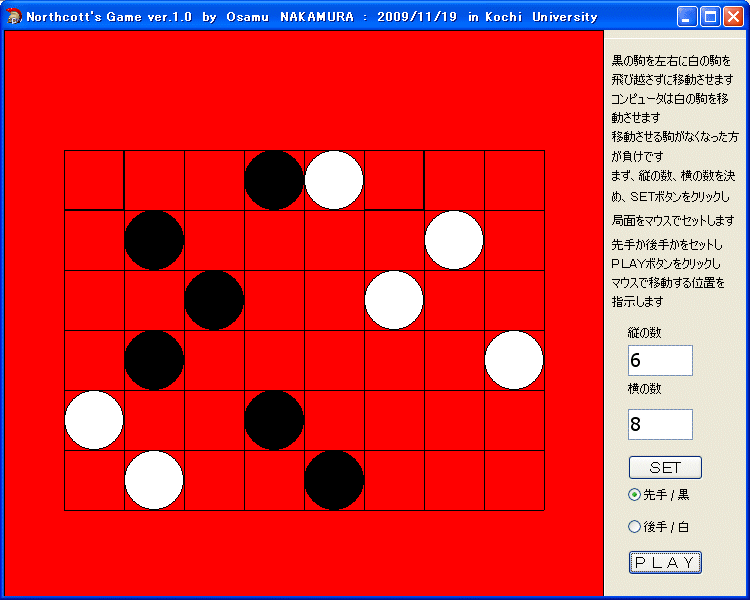The image size is (750, 600).
Task: Click the empty top-right corner cell of the board
Action: tap(514, 180)
